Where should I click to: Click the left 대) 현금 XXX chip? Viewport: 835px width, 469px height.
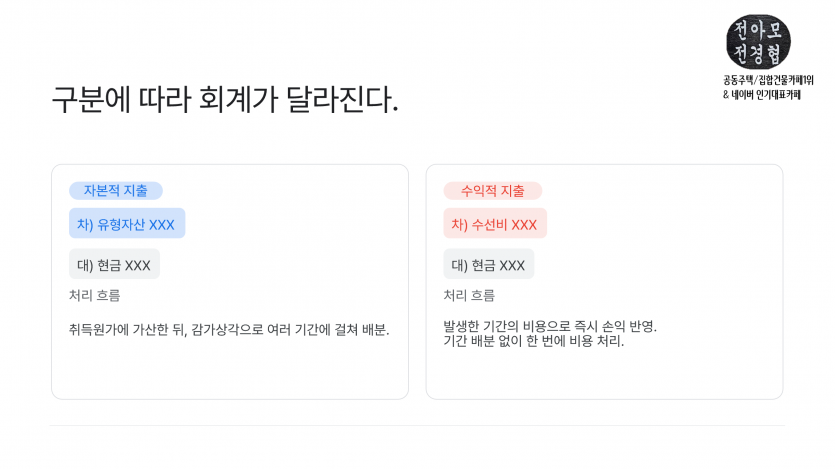point(114,265)
